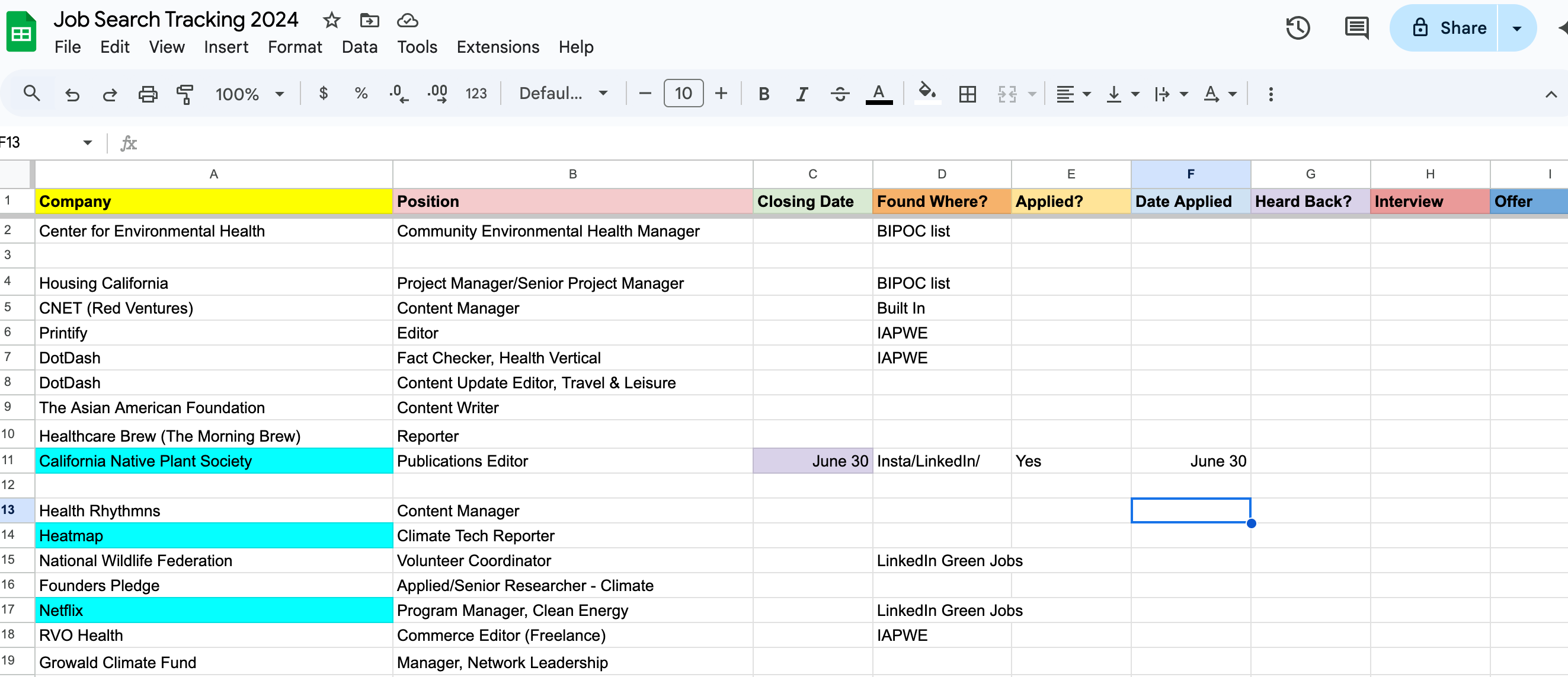Image resolution: width=1568 pixels, height=677 pixels.
Task: Click the move to folder icon
Action: point(369,21)
